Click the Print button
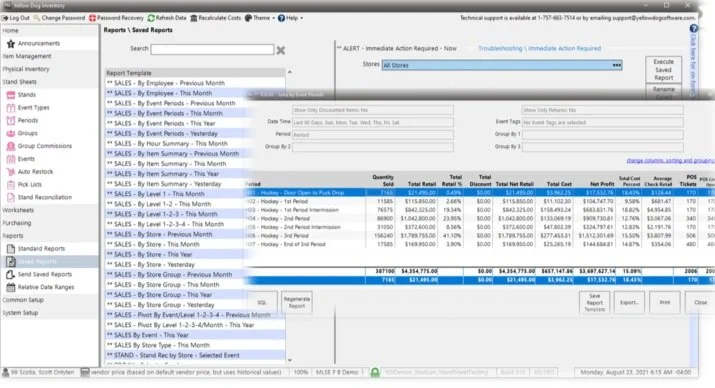This screenshot has height=388, width=715. tap(665, 303)
